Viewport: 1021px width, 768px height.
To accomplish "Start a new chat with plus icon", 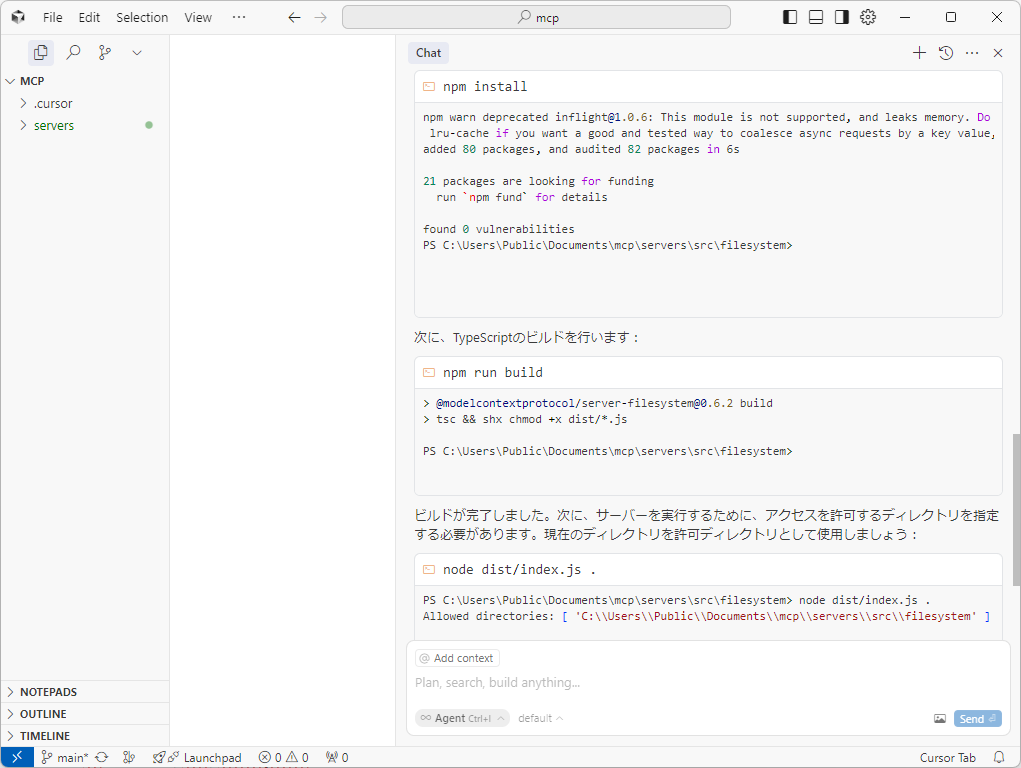I will (x=919, y=53).
